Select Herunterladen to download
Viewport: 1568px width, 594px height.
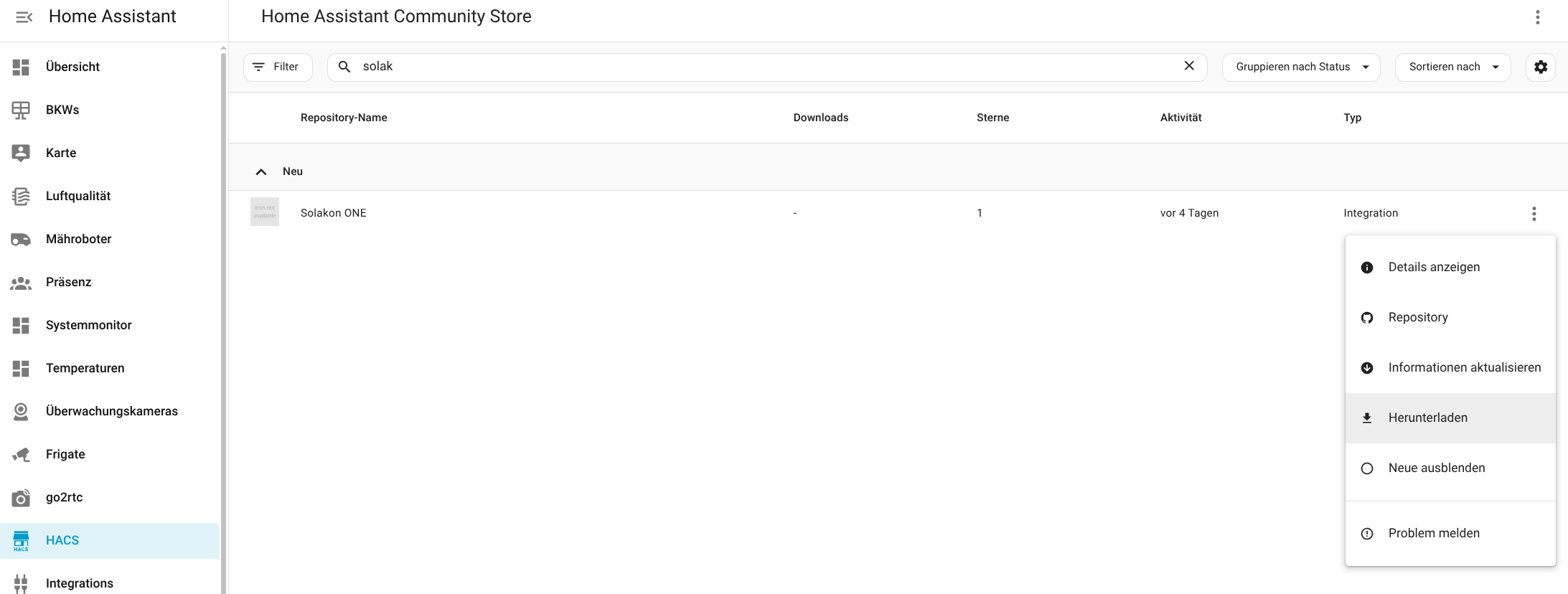(x=1450, y=418)
